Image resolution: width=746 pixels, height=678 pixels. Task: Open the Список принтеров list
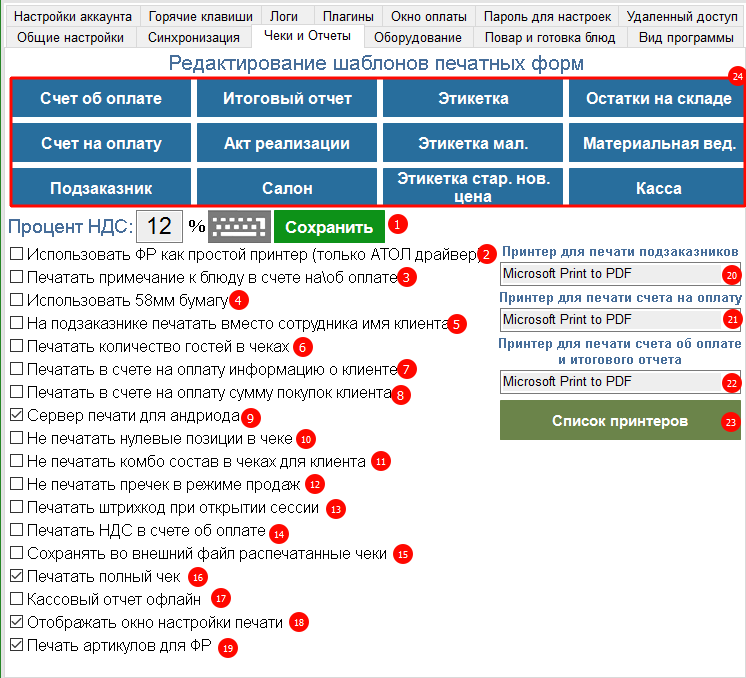620,421
